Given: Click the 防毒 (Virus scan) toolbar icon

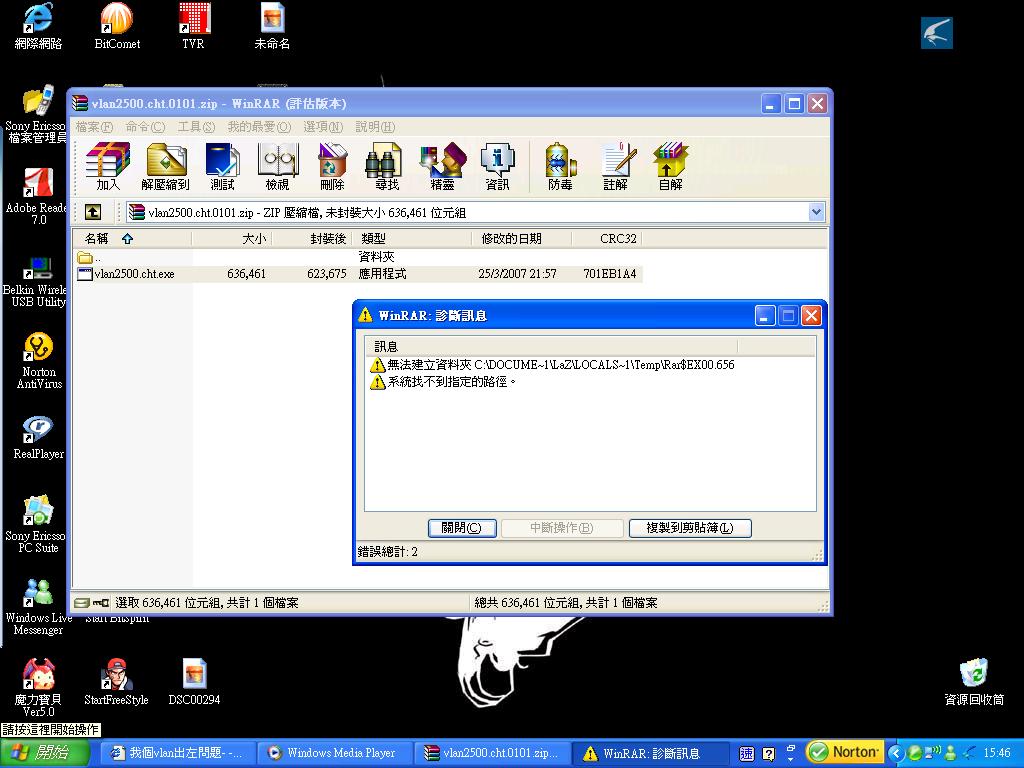Looking at the screenshot, I should point(560,166).
